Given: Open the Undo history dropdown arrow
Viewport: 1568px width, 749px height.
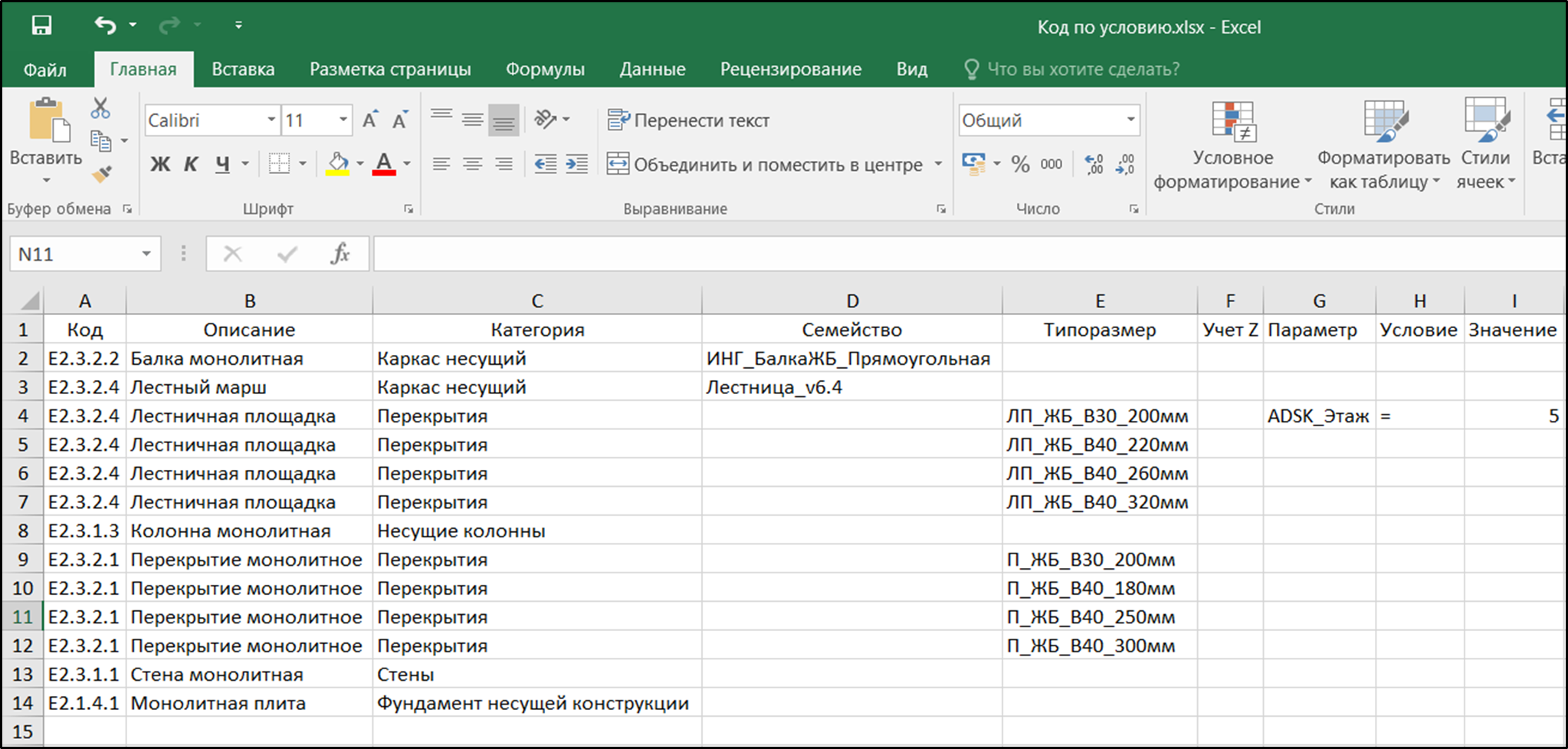Looking at the screenshot, I should (x=133, y=25).
